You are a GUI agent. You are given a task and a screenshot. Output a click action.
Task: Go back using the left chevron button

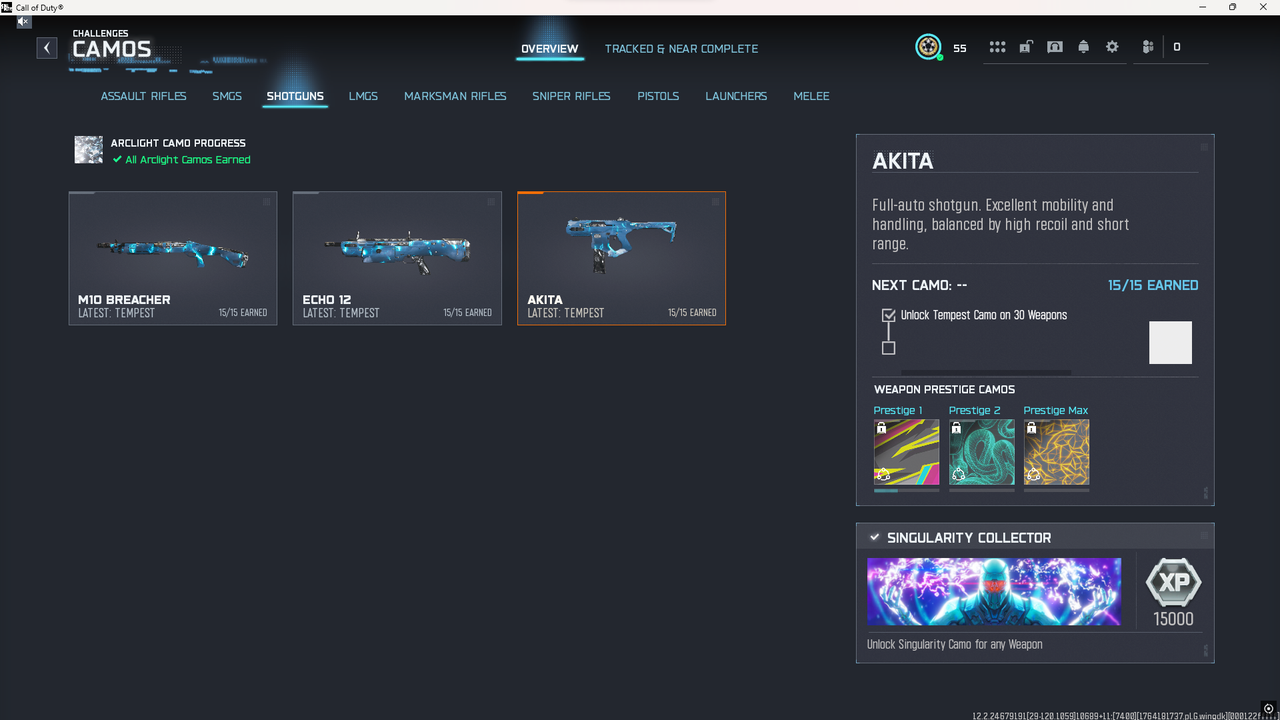47,48
